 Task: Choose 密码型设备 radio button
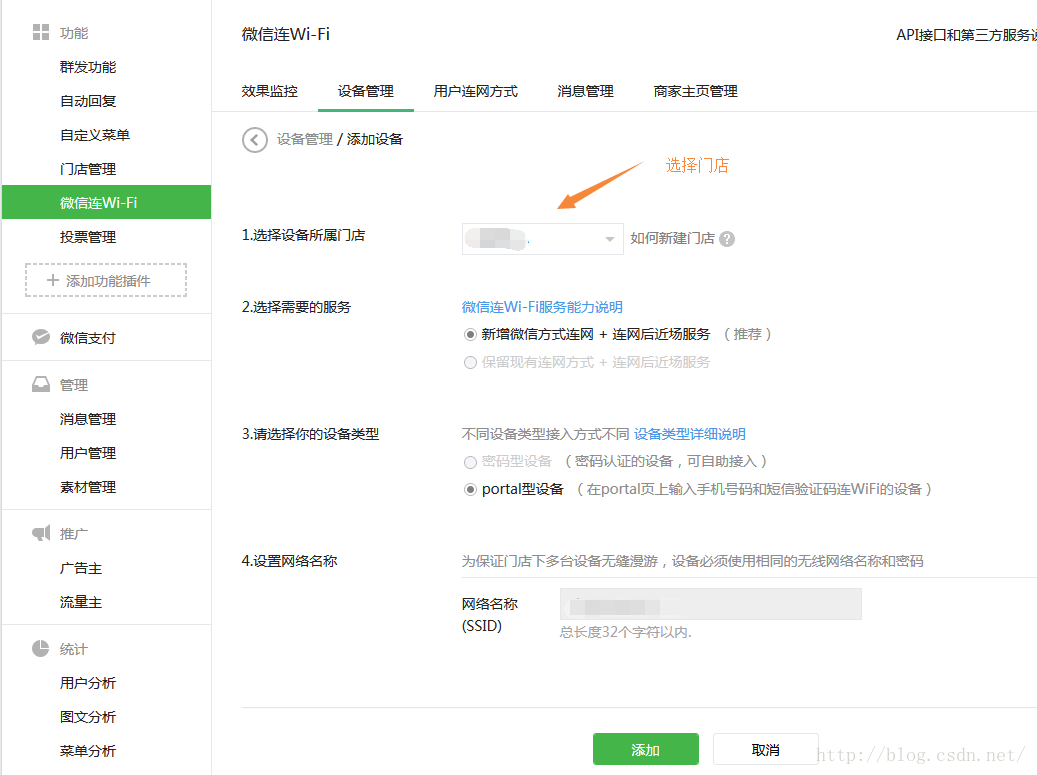tap(470, 462)
